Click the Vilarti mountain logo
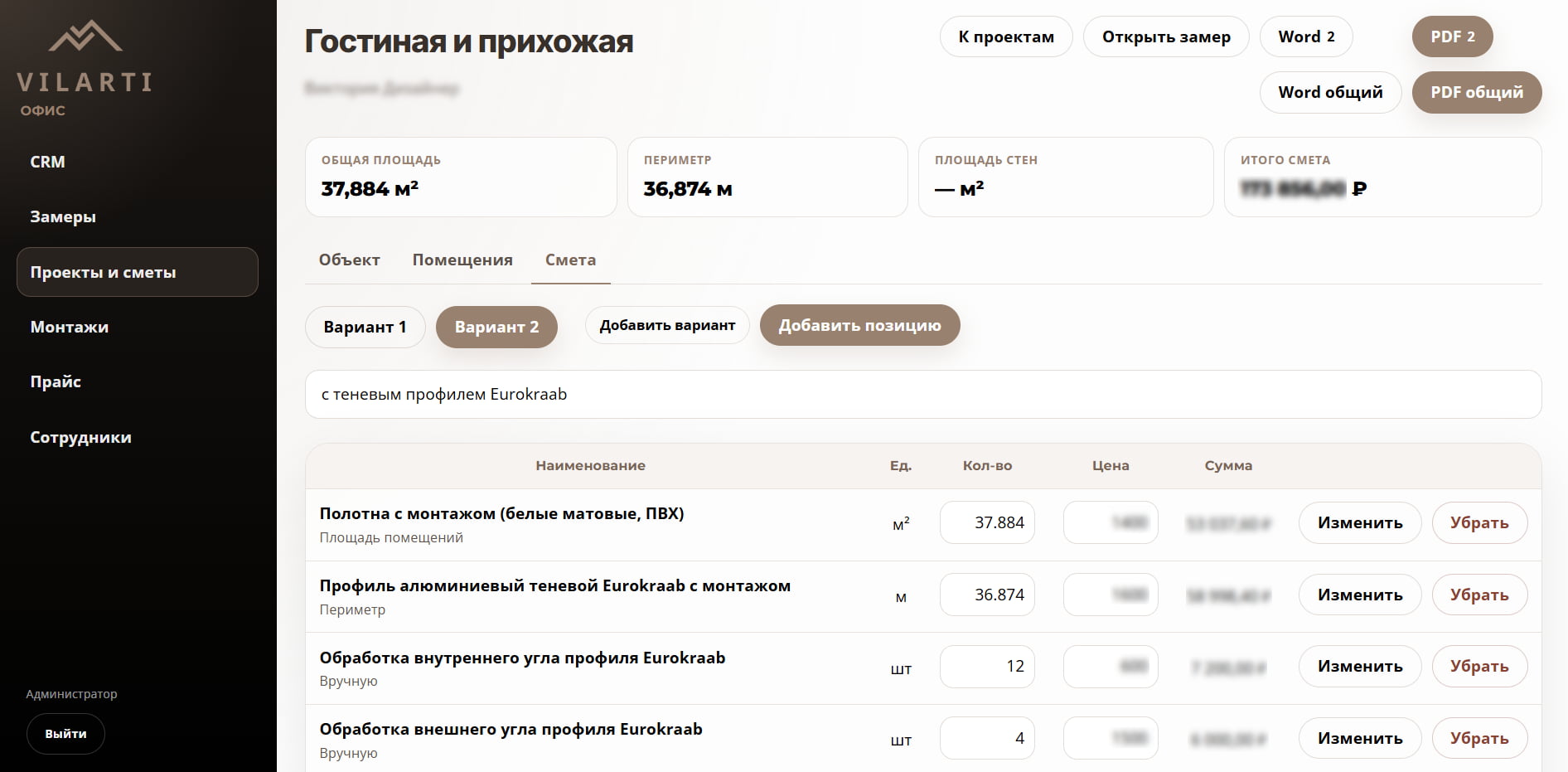1568x772 pixels. [x=85, y=36]
